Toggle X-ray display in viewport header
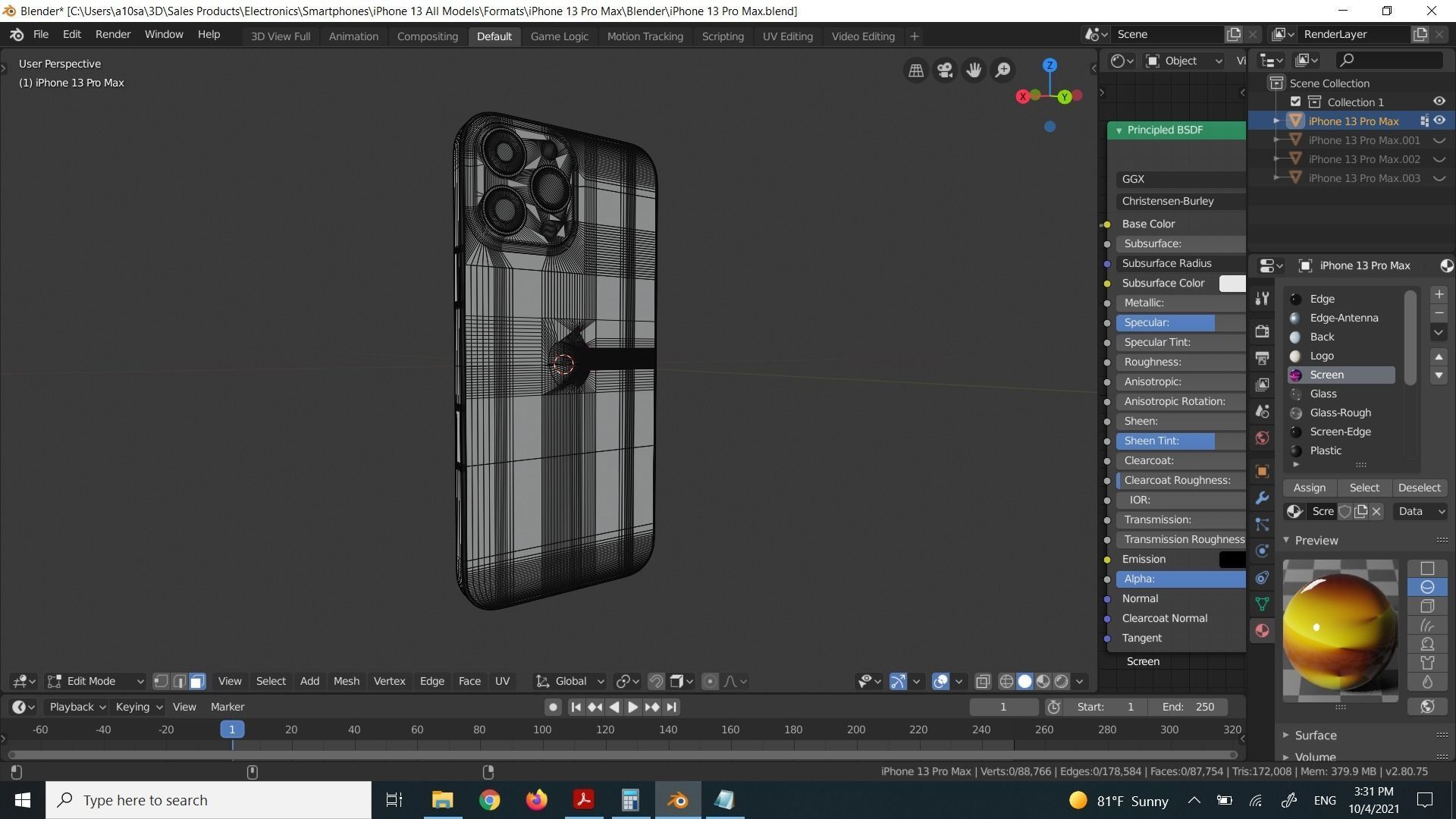This screenshot has width=1456, height=819. (x=983, y=682)
